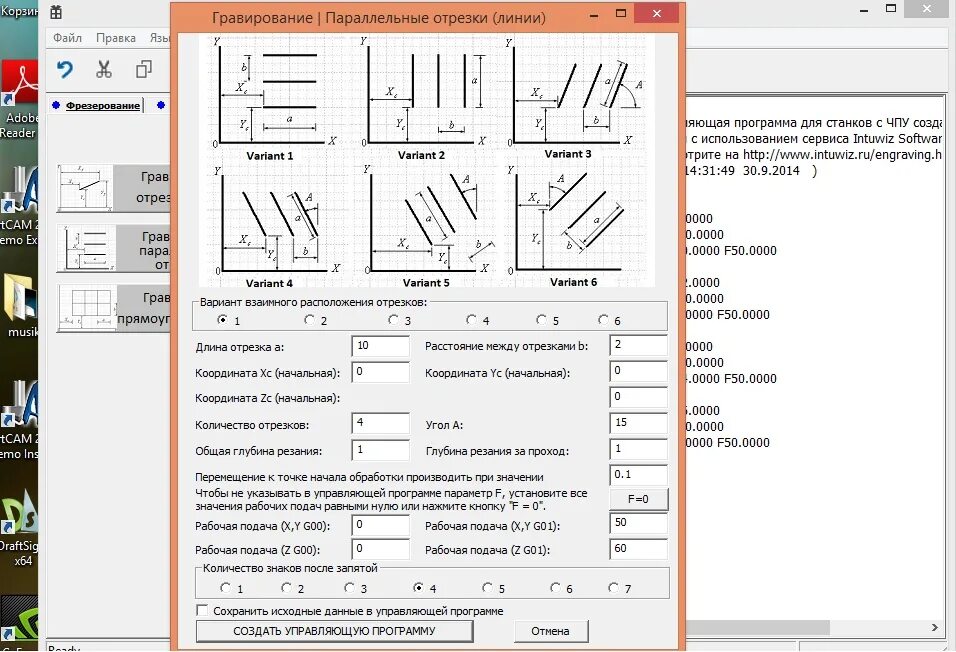Click Координата Yc input field
956x652 pixels.
point(638,371)
